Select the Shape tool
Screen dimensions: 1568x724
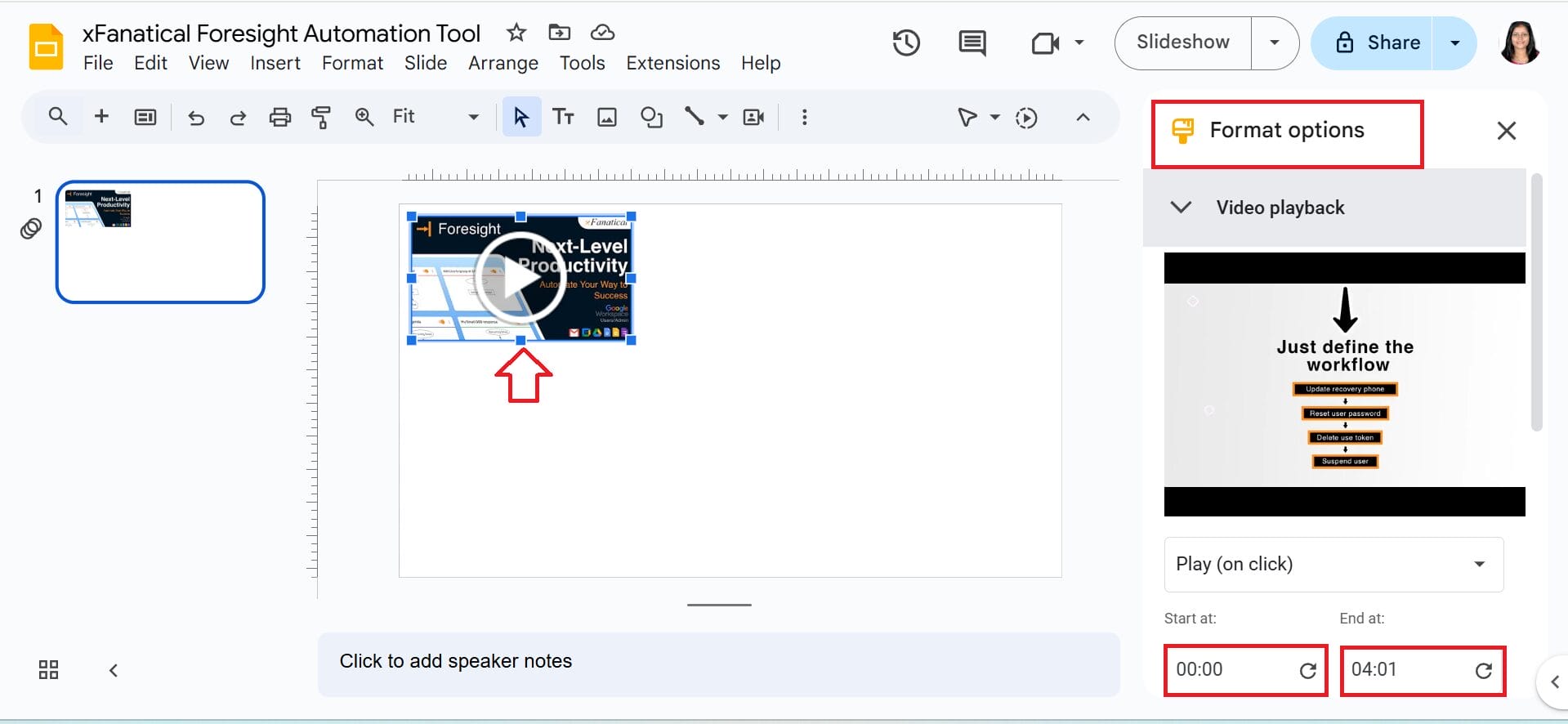tap(651, 118)
